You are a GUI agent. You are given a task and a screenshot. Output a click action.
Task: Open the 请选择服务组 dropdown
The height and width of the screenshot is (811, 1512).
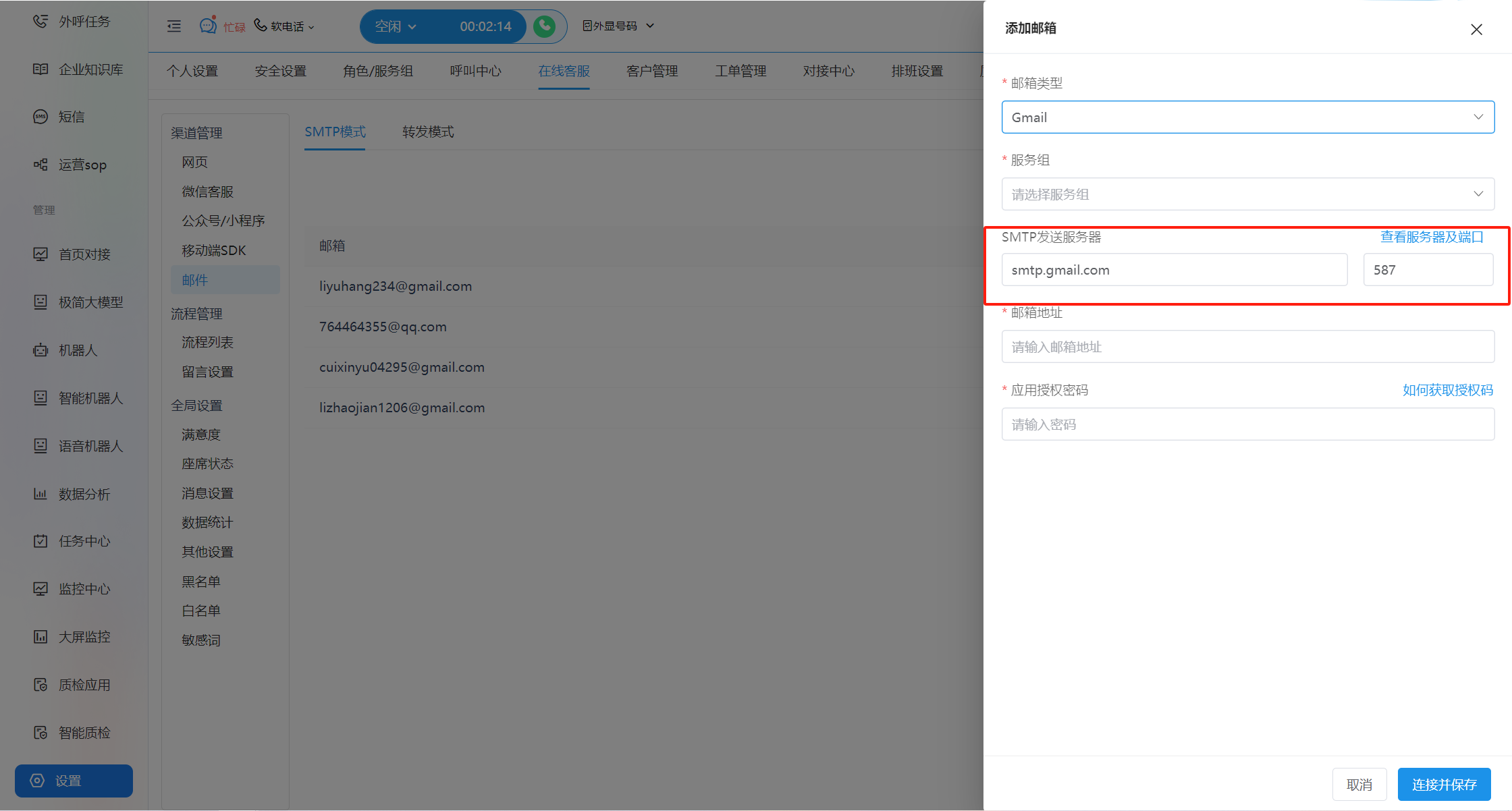tap(1247, 194)
